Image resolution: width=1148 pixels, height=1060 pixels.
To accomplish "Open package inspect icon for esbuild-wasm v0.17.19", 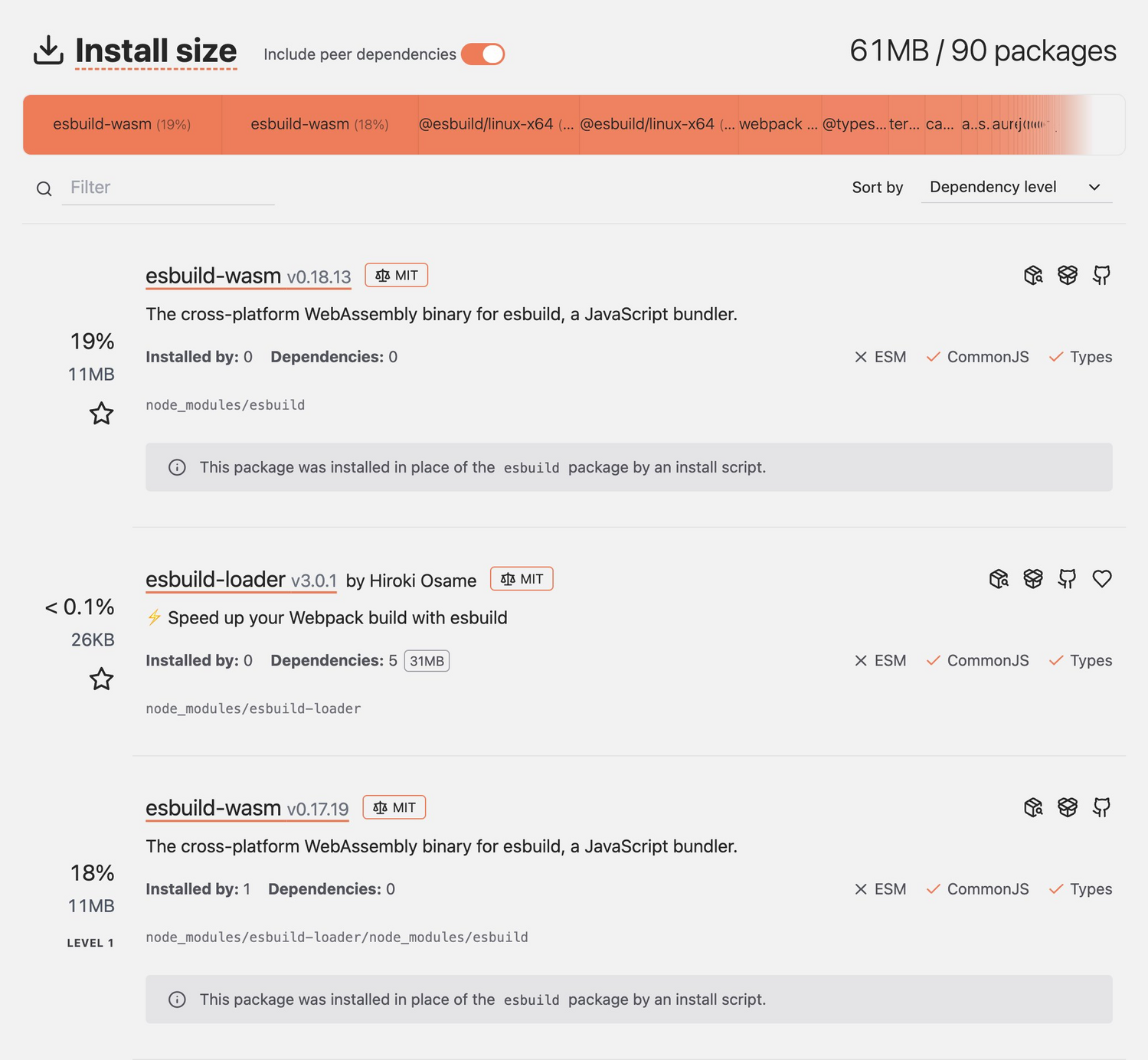I will click(1033, 807).
